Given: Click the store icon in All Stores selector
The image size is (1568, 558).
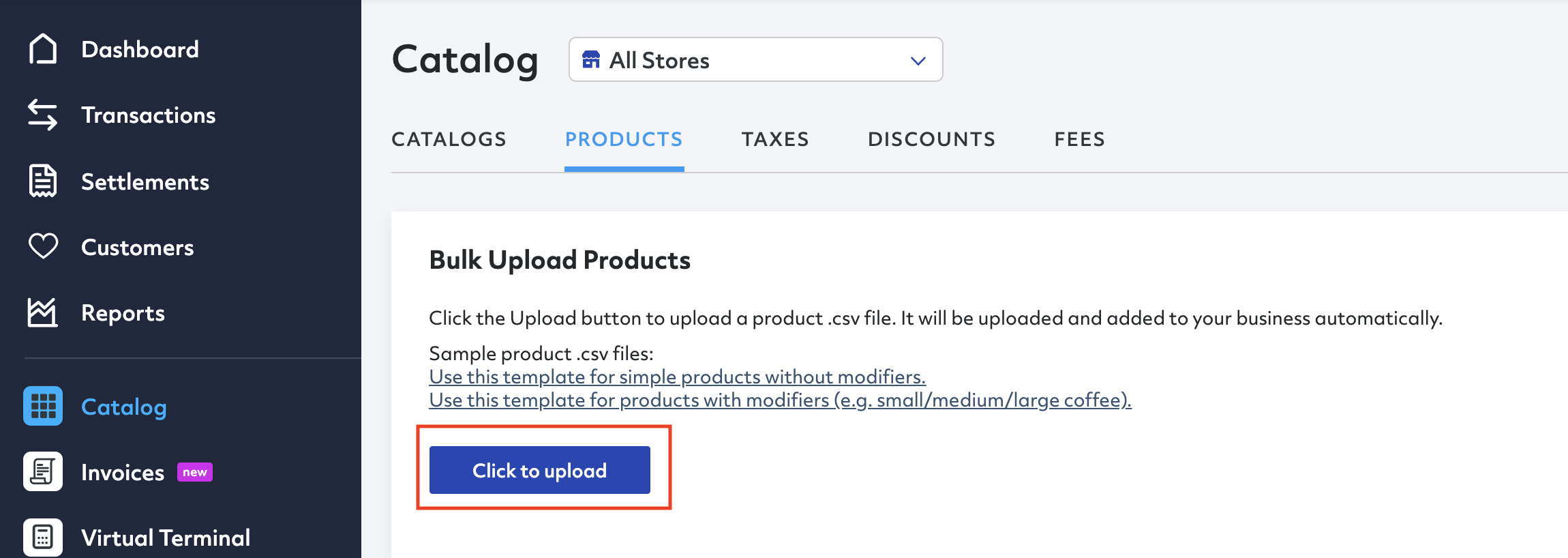Looking at the screenshot, I should point(591,60).
